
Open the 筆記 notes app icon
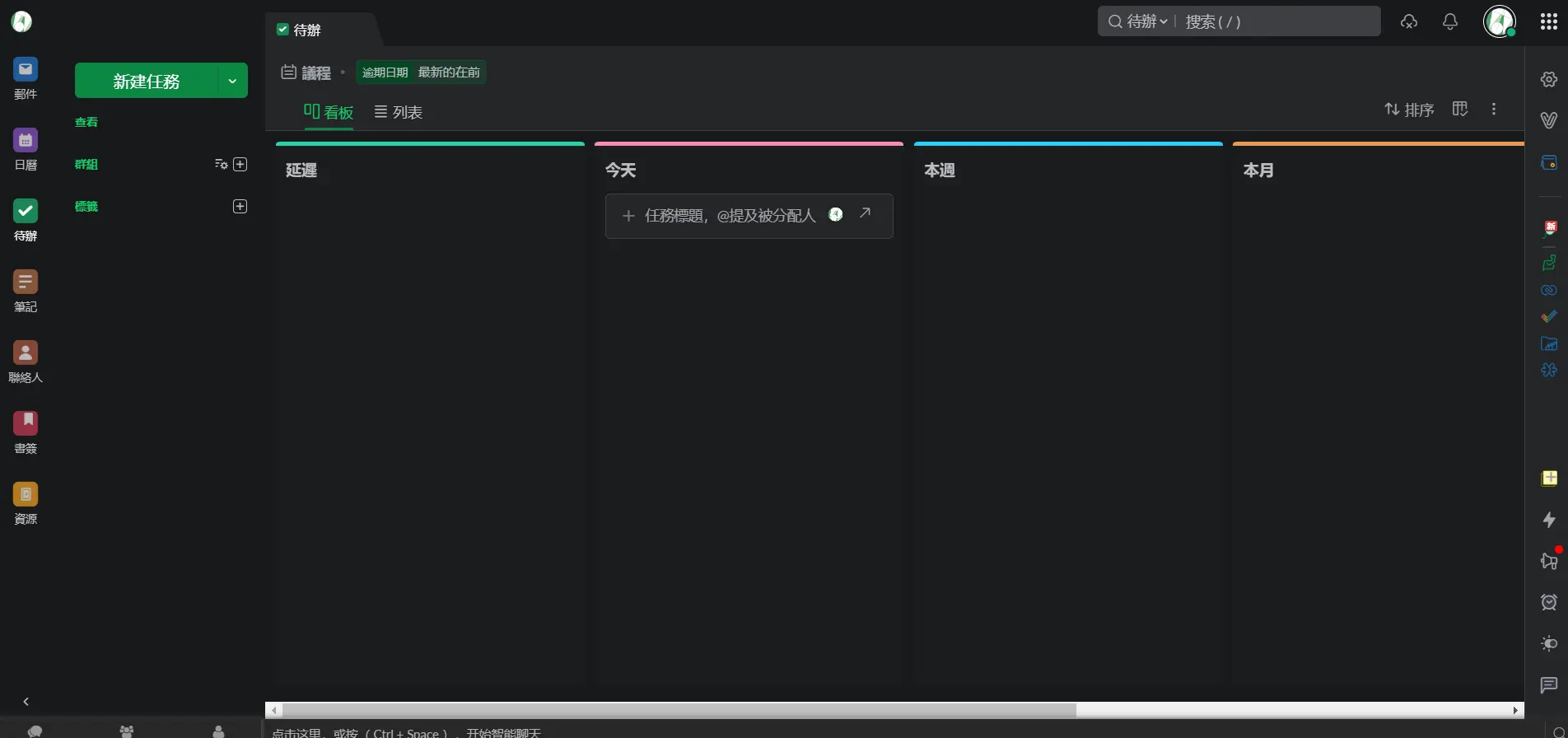pyautogui.click(x=26, y=283)
